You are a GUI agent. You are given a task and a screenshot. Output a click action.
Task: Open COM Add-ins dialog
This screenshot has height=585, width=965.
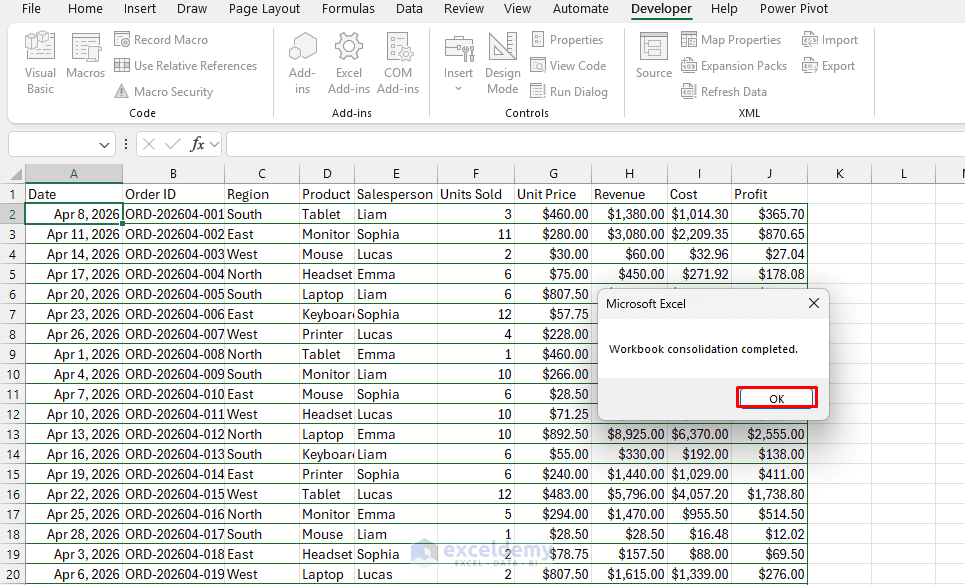[x=398, y=63]
